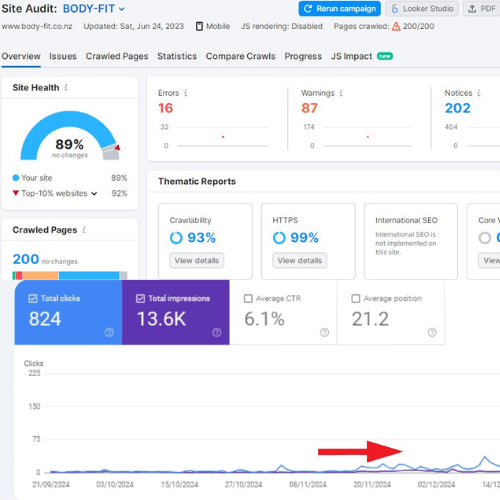
Task: Switch to the Overview tab
Action: tap(21, 56)
